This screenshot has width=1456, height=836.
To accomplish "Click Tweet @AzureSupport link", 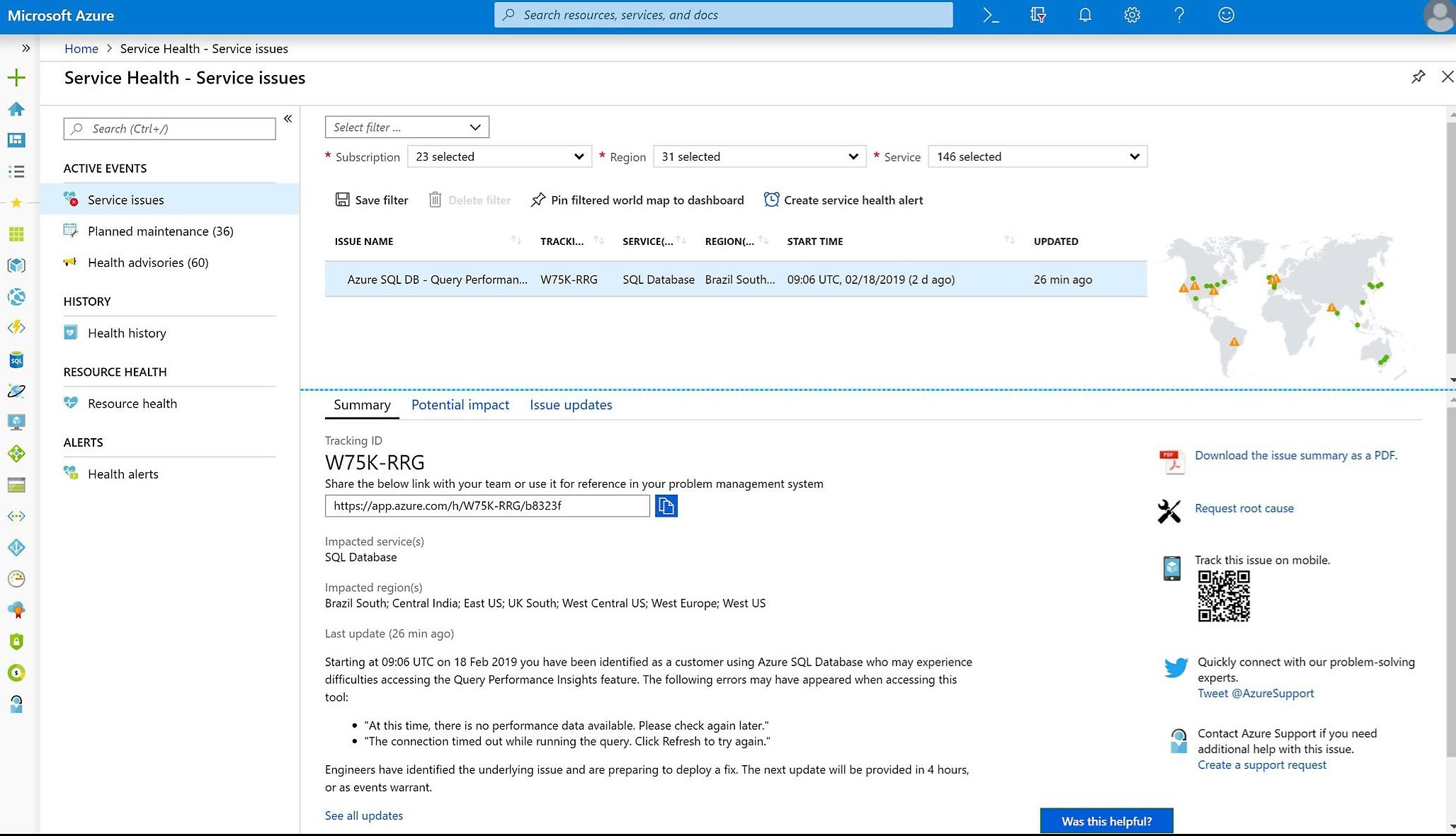I will click(1256, 694).
